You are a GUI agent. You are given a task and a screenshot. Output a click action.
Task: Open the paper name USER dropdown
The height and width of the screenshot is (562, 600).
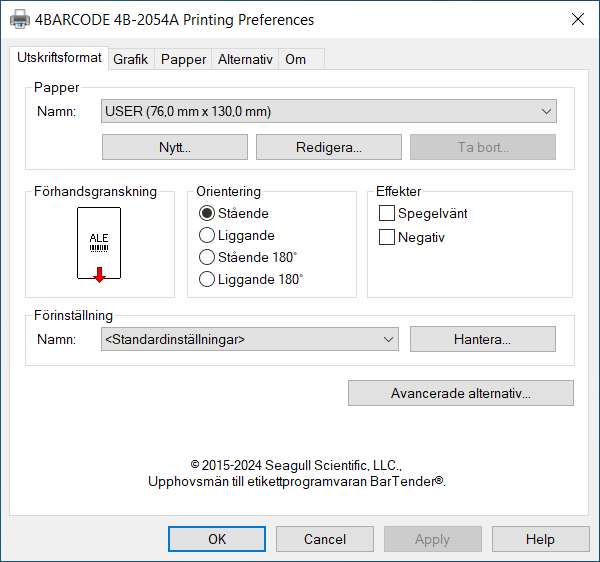(329, 112)
